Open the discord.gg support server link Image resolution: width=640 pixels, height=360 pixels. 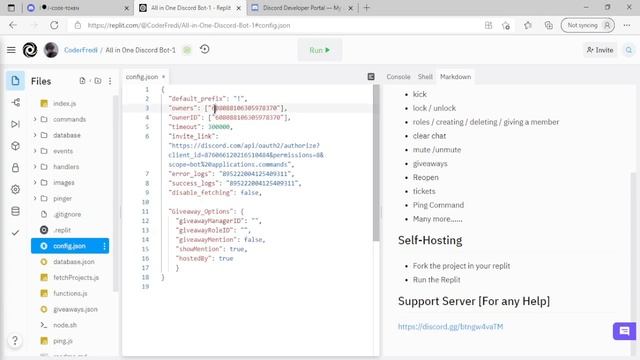click(x=451, y=327)
